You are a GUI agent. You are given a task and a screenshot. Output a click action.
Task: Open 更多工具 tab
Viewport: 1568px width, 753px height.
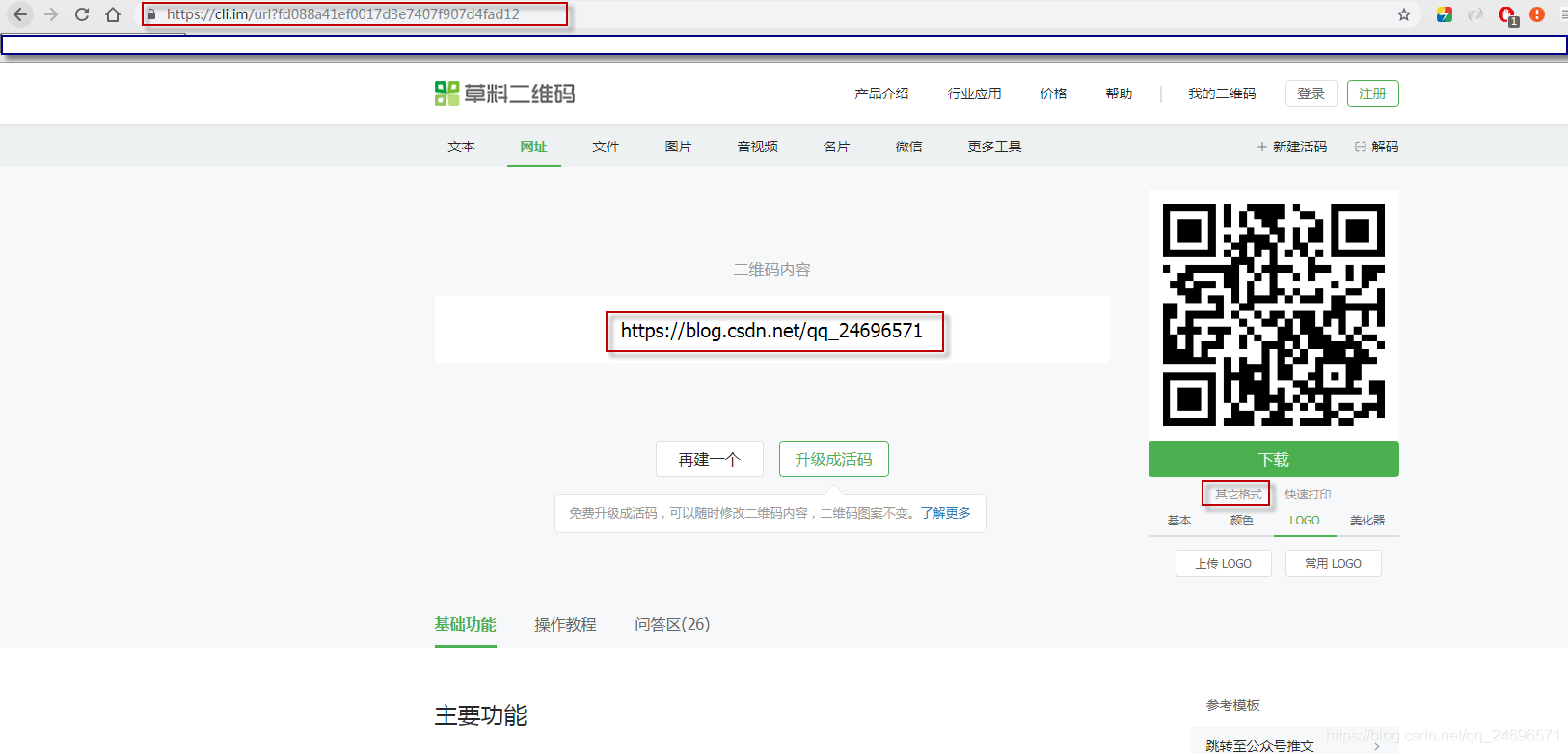[x=994, y=147]
